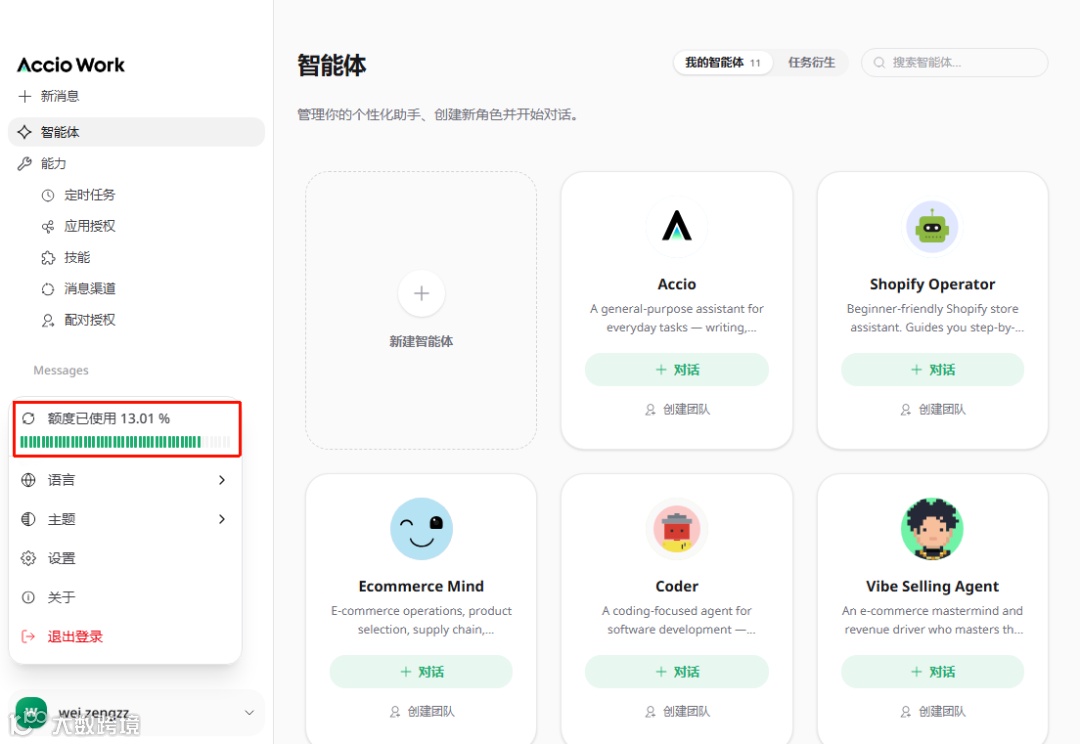Start a 对话 with Vibe Selling Agent
This screenshot has width=1080, height=744.
click(932, 672)
